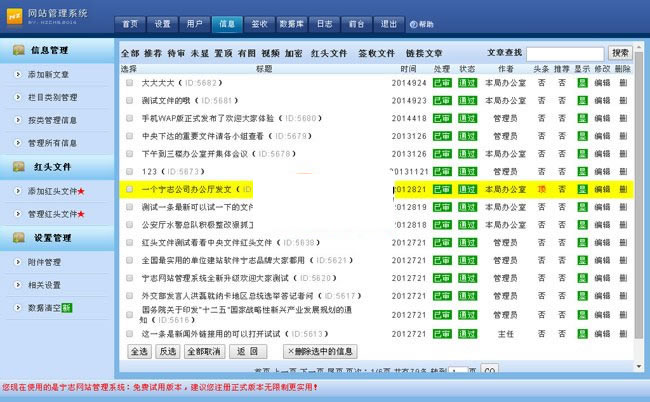
Task: Click green 已审 badge for 大大大大 row
Action: coord(442,84)
